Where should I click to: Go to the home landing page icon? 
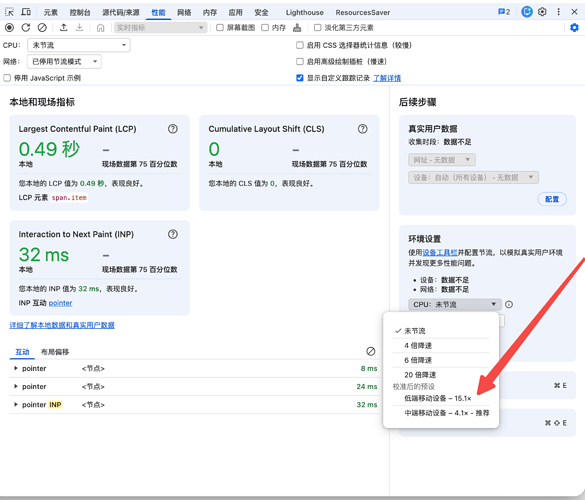[100, 28]
